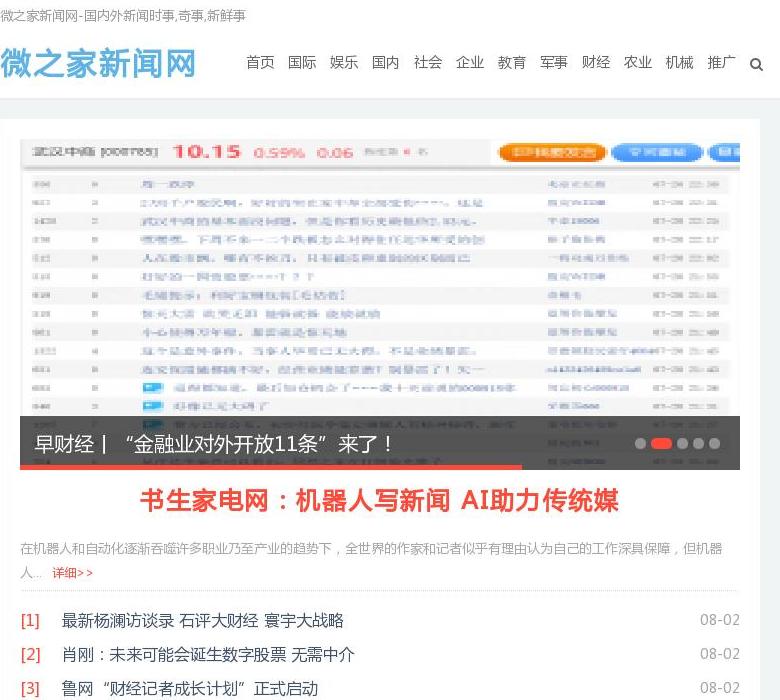780x700 pixels.
Task: Open the 农业 section
Action: [x=638, y=63]
